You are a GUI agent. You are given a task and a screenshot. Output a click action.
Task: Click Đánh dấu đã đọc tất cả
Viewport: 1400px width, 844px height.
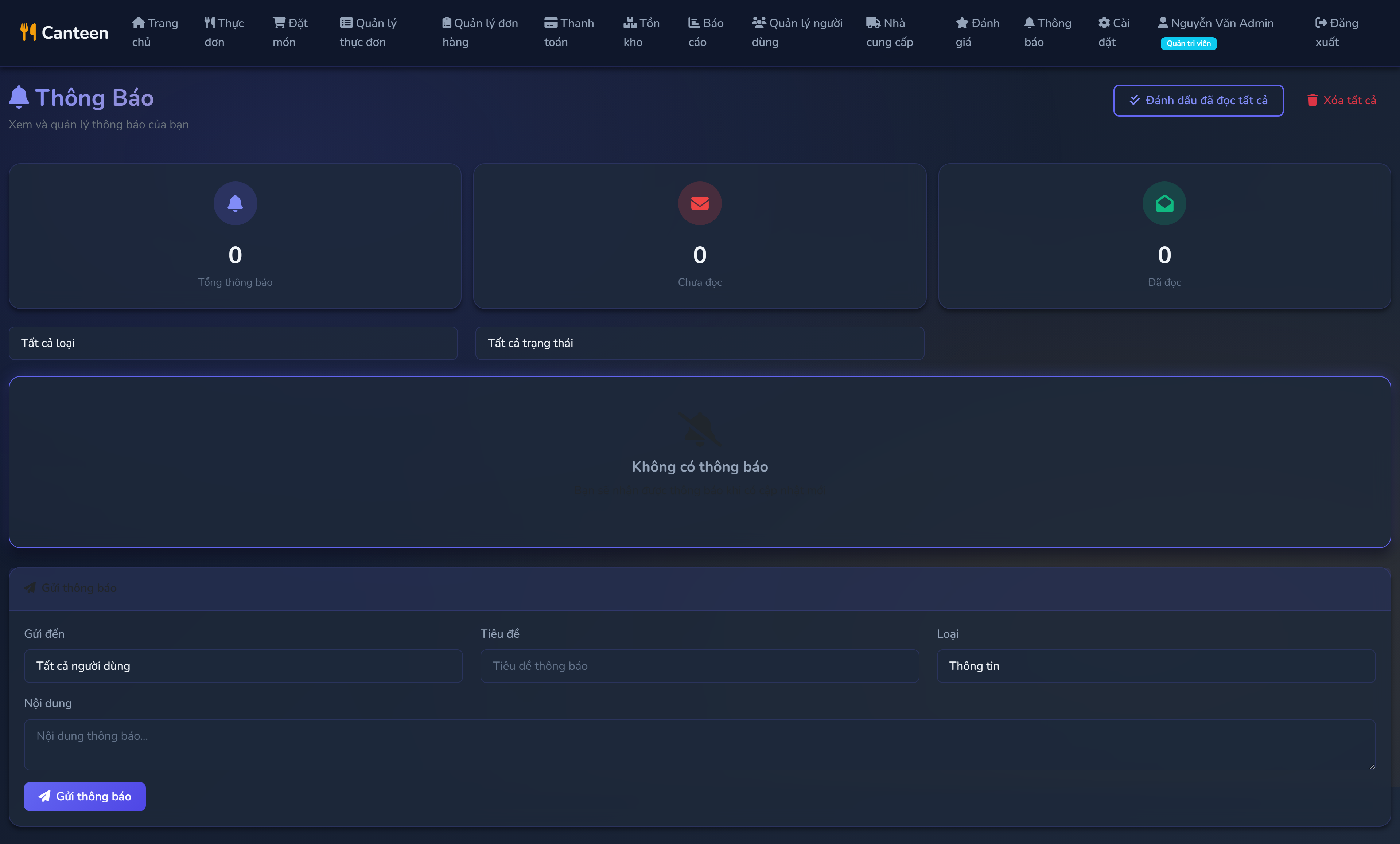pyautogui.click(x=1198, y=101)
